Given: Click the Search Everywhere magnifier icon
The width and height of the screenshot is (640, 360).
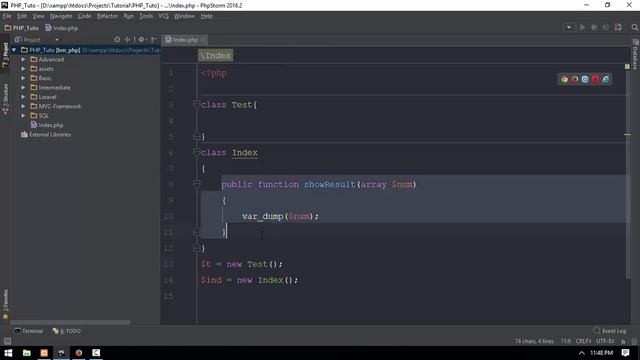Looking at the screenshot, I should pyautogui.click(x=634, y=27).
